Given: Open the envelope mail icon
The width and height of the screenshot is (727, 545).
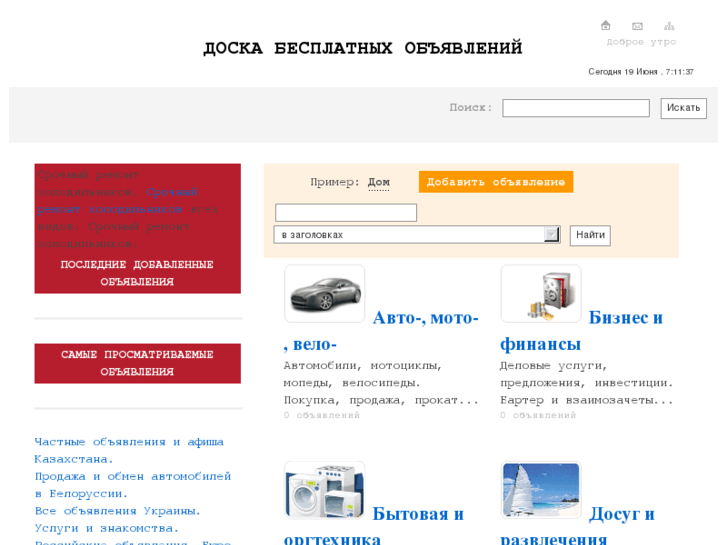Looking at the screenshot, I should click(x=638, y=26).
